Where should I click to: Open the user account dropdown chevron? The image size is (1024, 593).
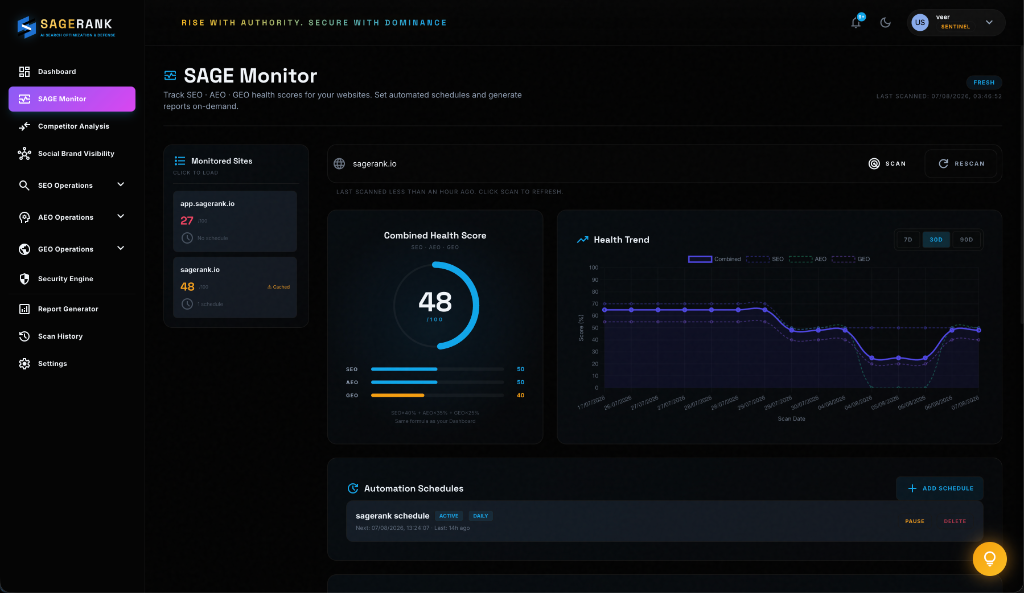(989, 22)
